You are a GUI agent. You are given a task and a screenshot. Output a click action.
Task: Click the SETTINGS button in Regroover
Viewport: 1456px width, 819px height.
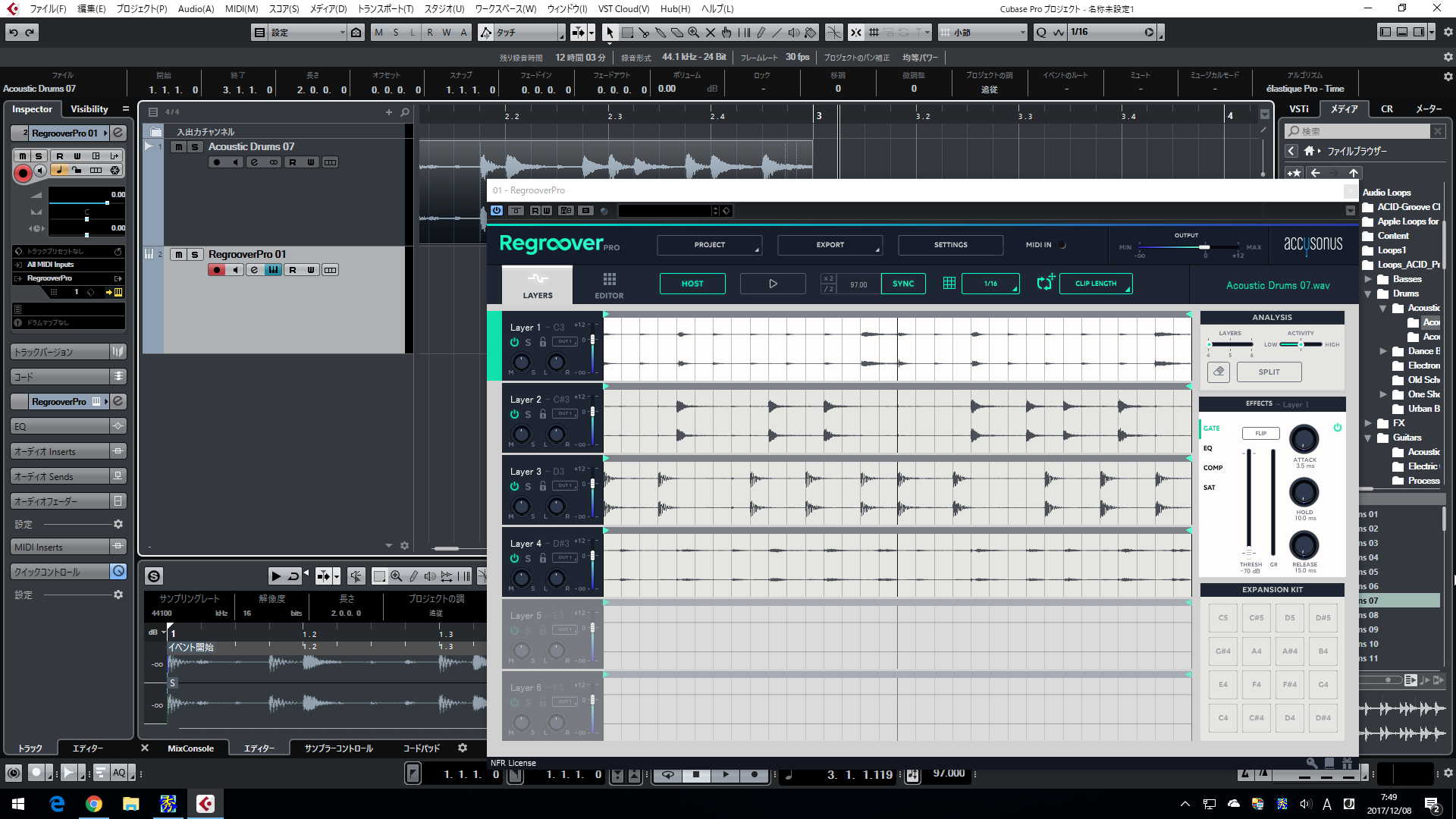pos(950,245)
